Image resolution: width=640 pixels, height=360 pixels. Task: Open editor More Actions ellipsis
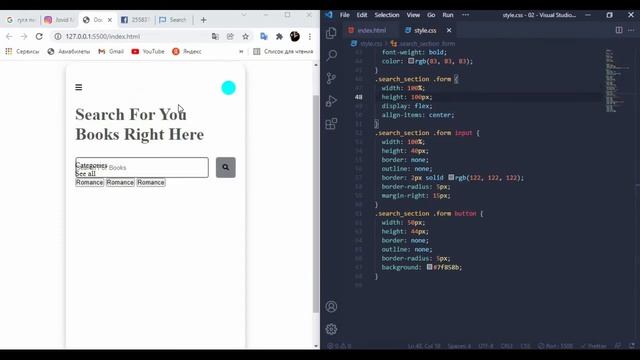click(x=631, y=30)
